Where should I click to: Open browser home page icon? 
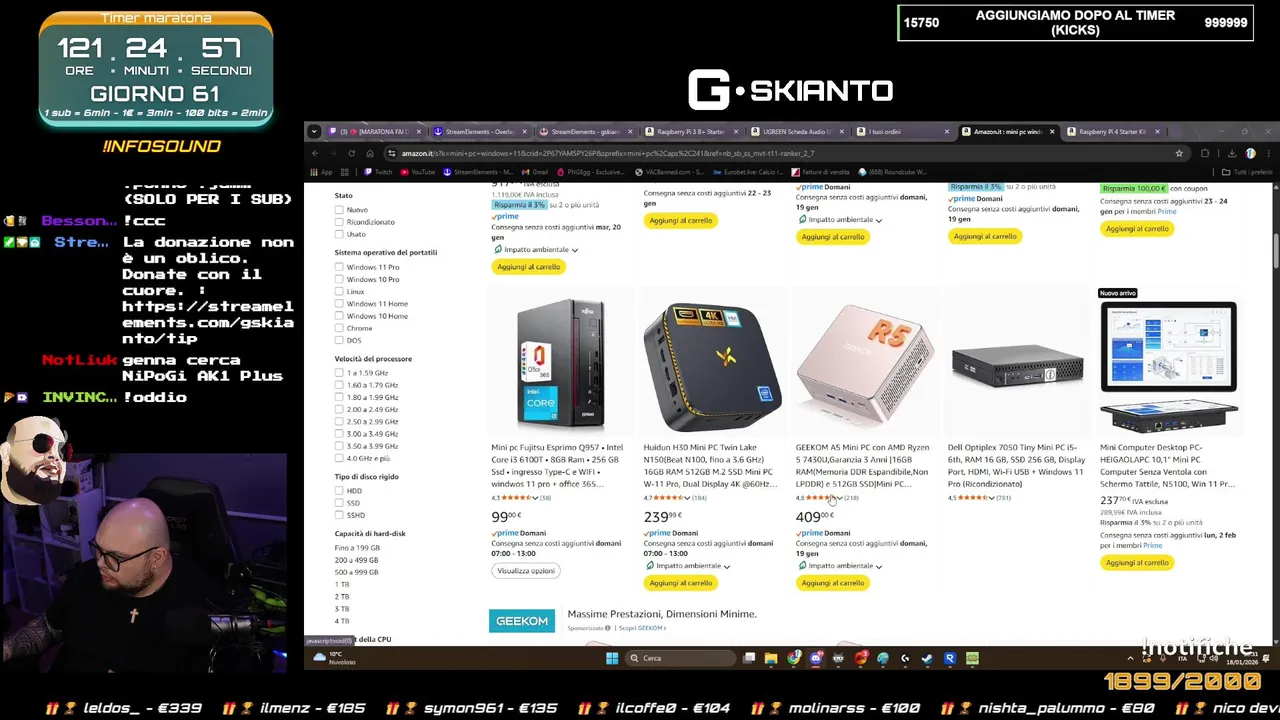pos(369,153)
